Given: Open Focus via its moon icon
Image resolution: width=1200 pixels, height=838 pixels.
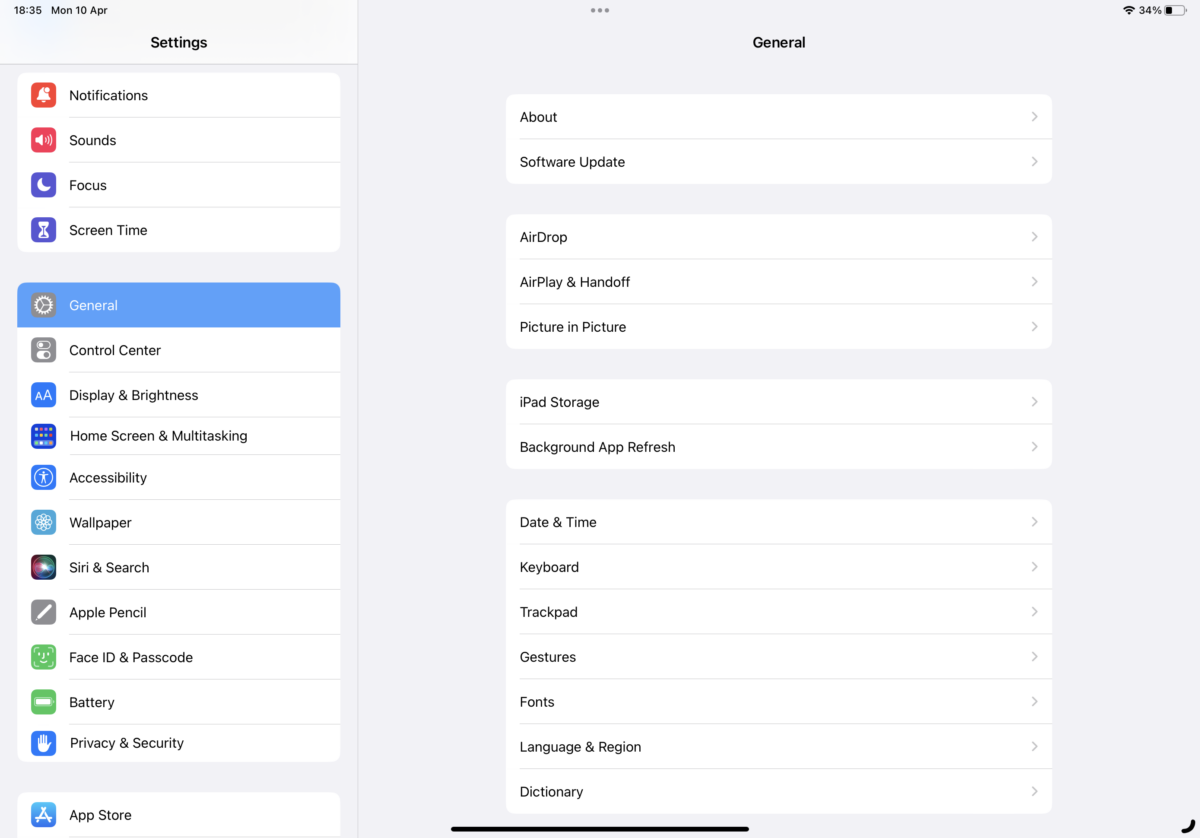Looking at the screenshot, I should click(x=43, y=184).
